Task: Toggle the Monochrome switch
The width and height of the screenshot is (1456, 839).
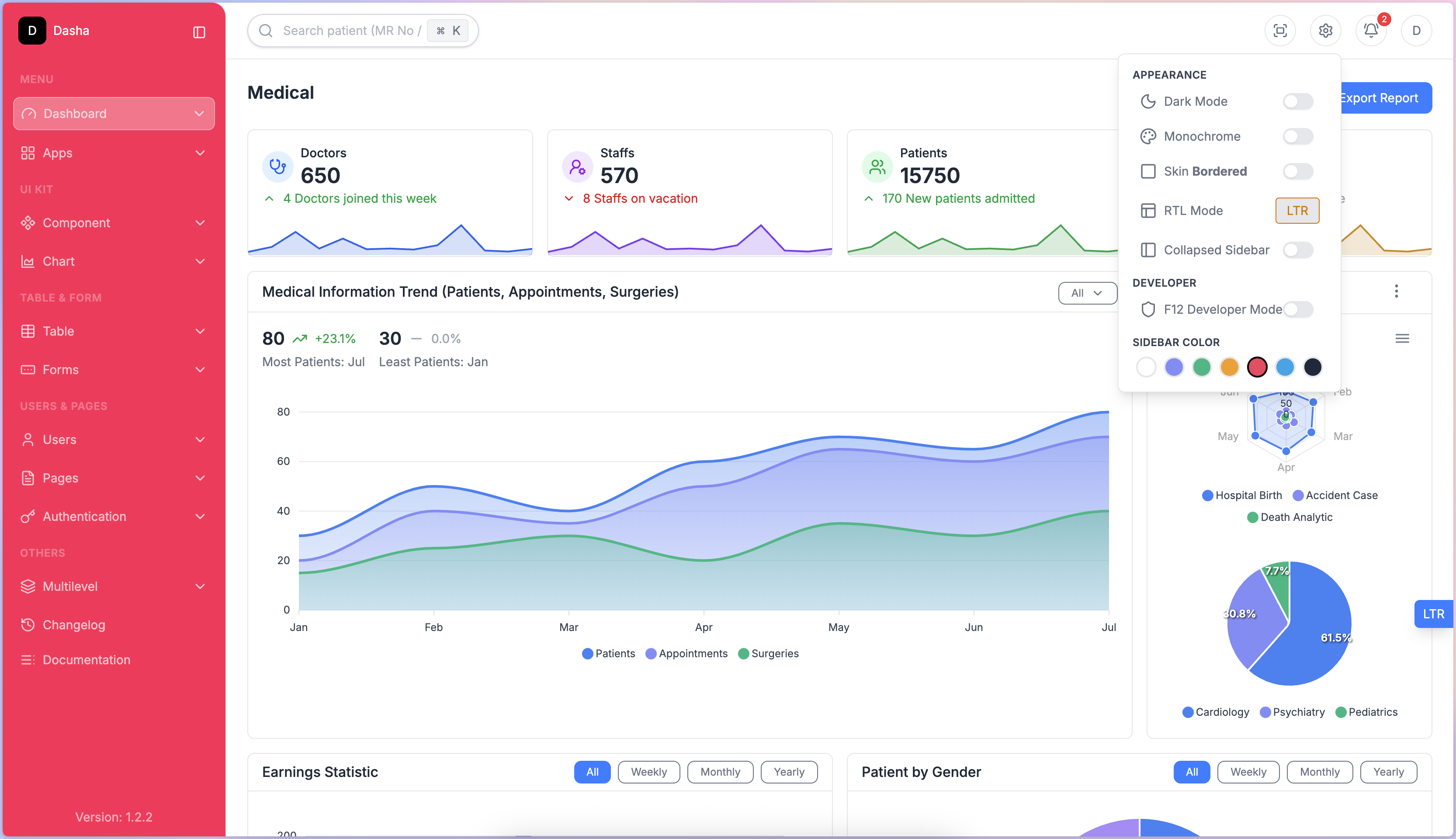Action: click(1297, 137)
